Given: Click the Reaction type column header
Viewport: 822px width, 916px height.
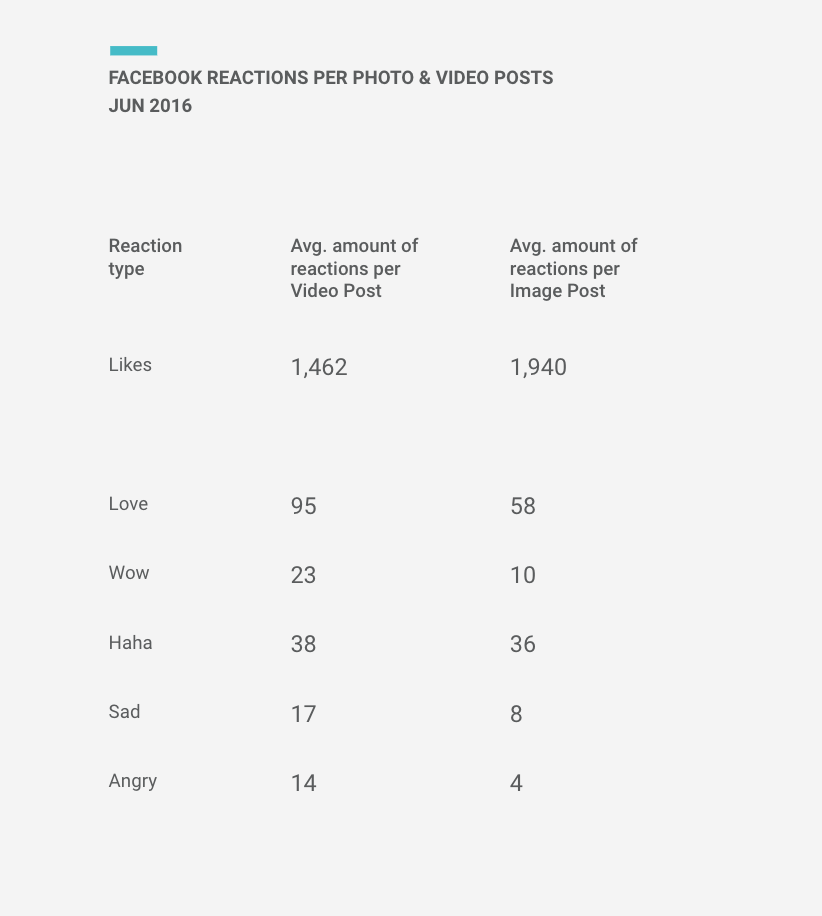Looking at the screenshot, I should click(x=145, y=257).
